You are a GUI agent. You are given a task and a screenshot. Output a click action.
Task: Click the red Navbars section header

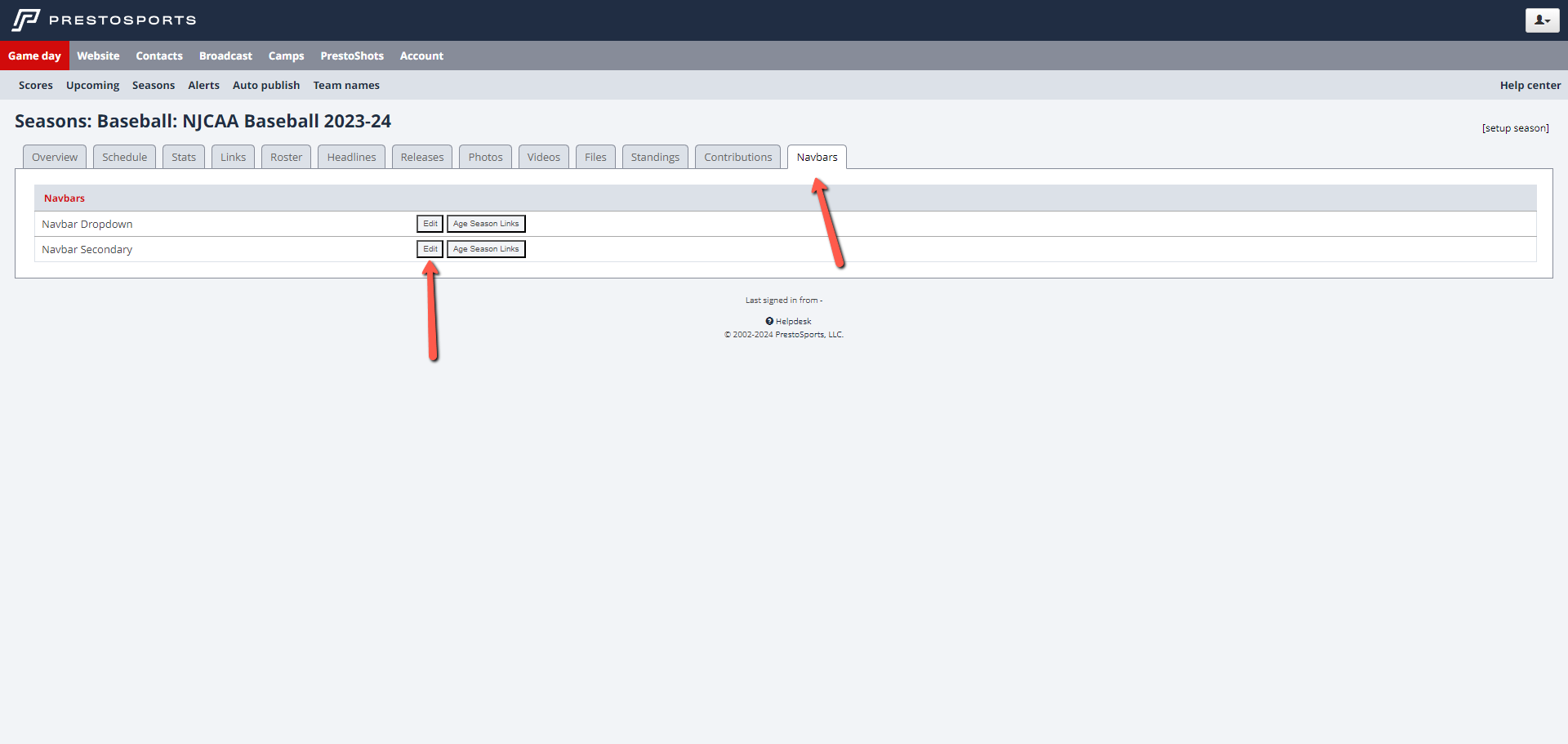pos(65,198)
